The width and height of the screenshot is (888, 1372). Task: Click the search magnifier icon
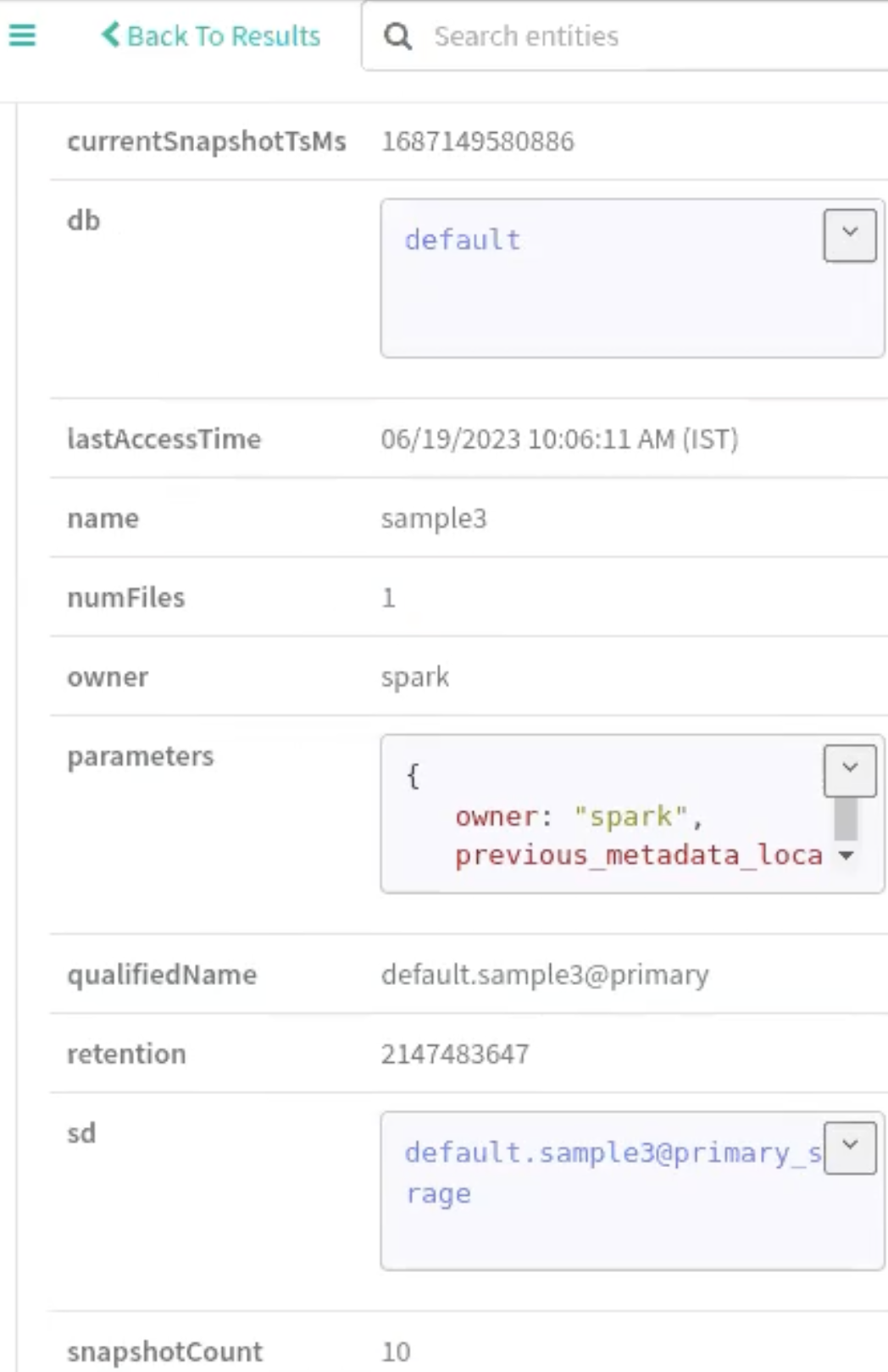pos(397,36)
